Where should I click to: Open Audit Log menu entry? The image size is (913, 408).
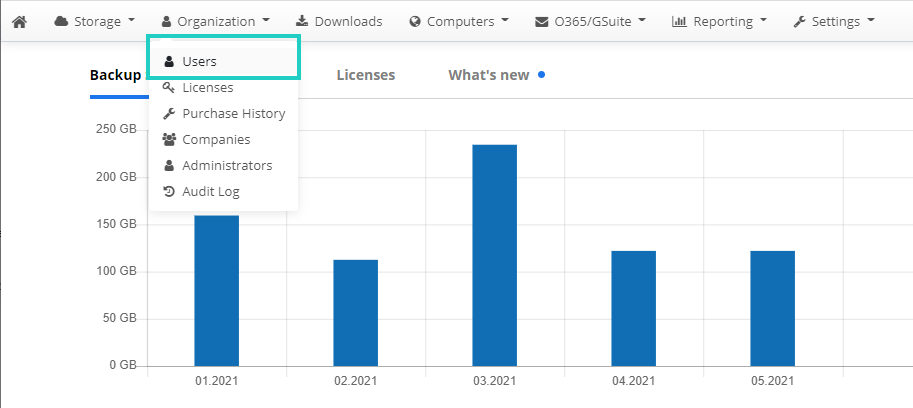[223, 191]
